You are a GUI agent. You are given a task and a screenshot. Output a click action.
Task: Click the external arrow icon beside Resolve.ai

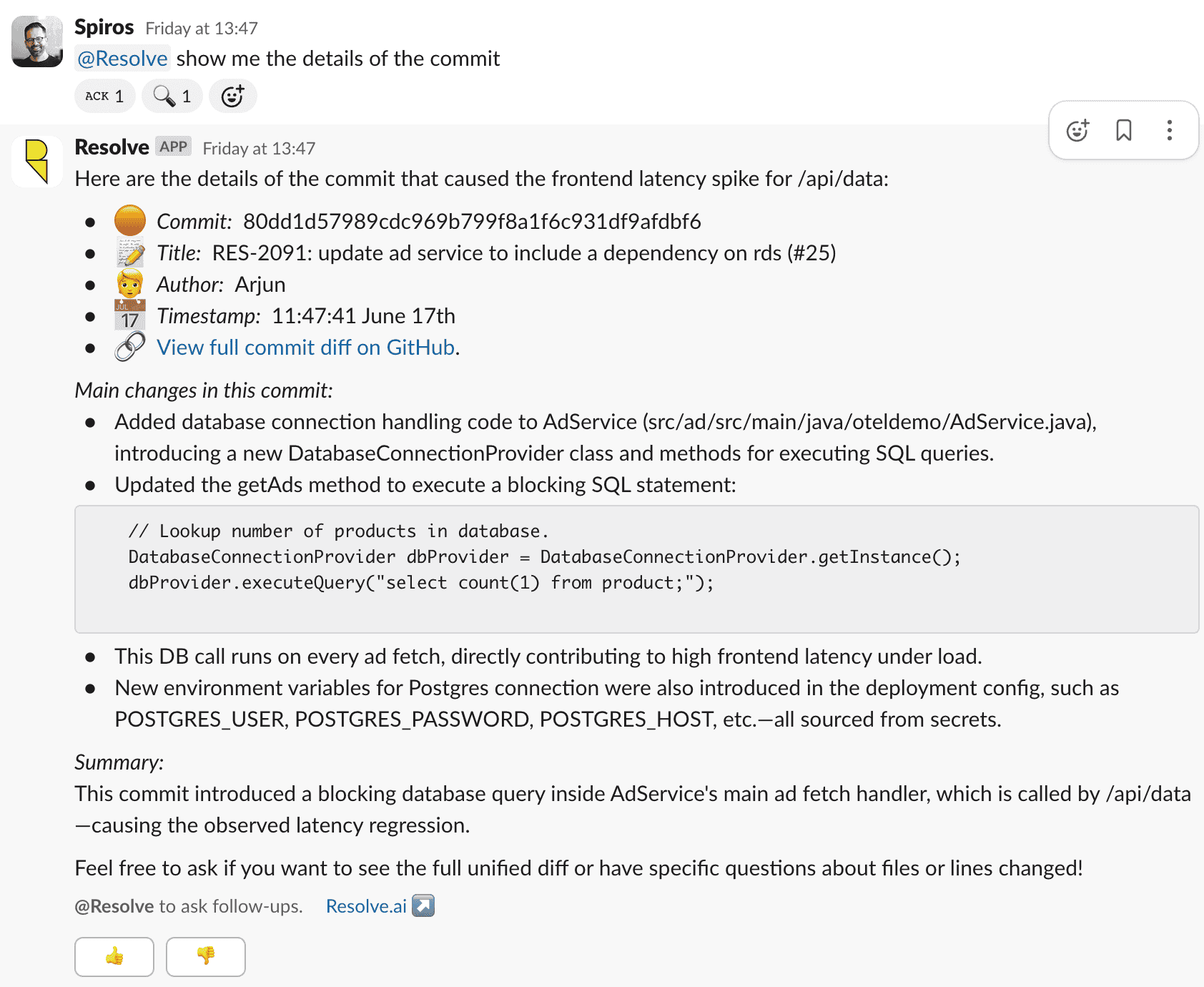423,905
